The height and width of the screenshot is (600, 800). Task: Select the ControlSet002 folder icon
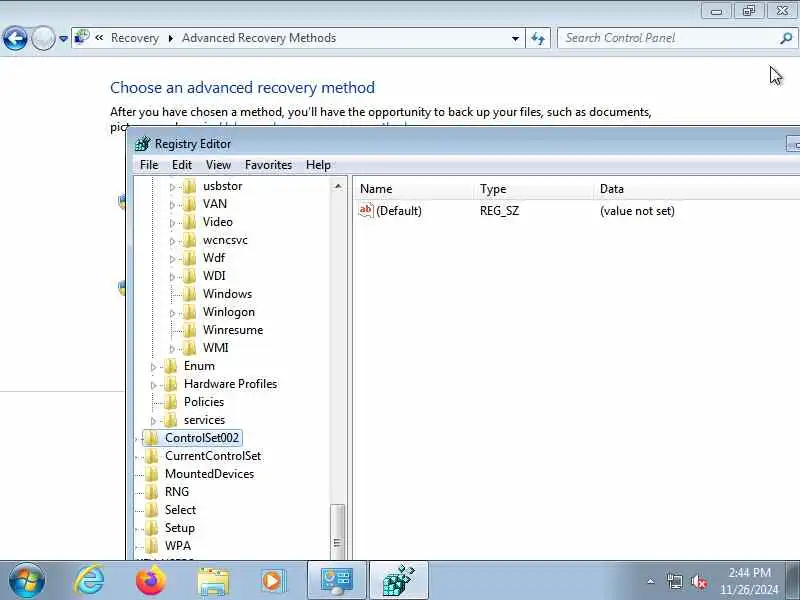(152, 438)
